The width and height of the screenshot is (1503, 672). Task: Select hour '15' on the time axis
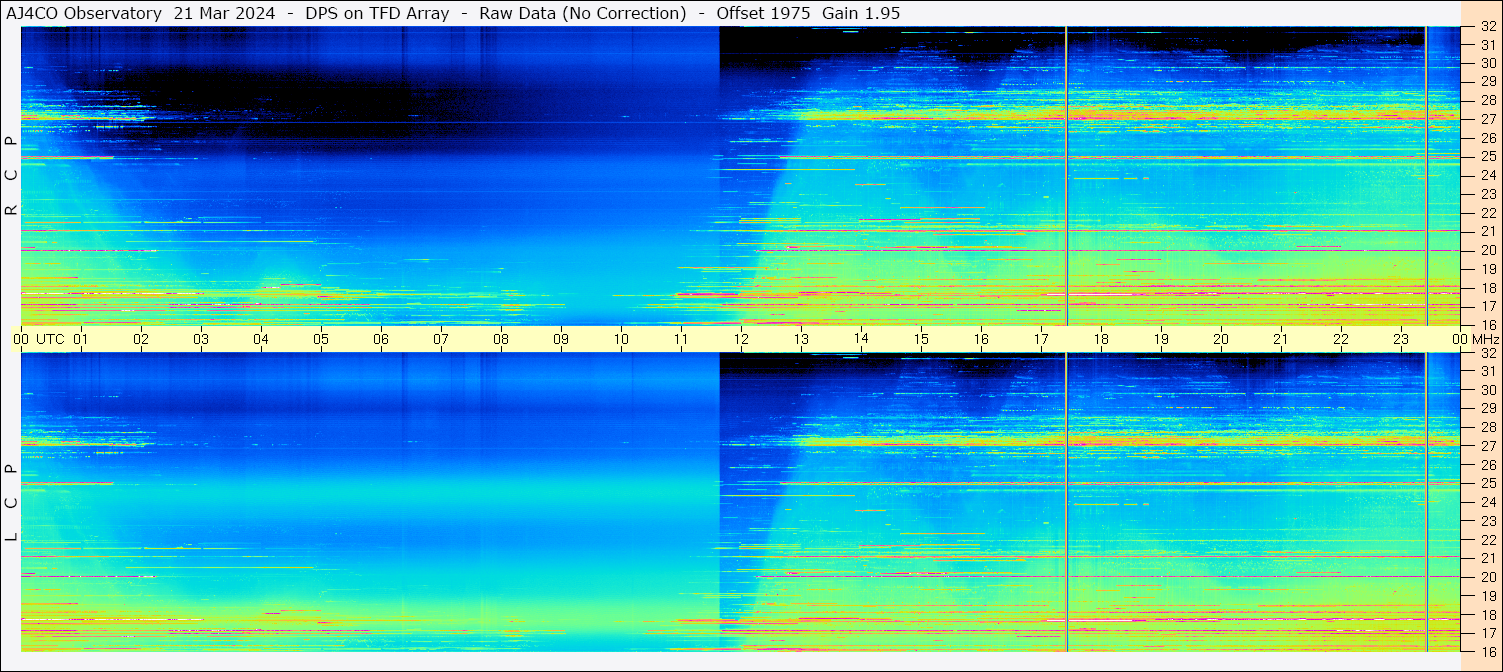pos(921,339)
